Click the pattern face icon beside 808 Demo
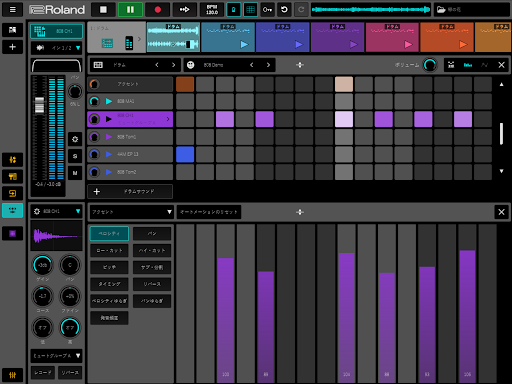 coord(191,65)
